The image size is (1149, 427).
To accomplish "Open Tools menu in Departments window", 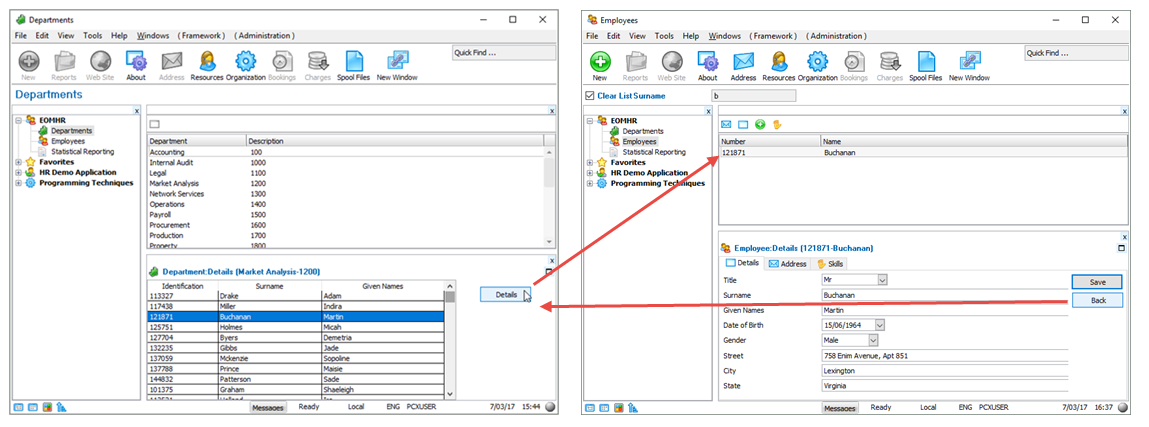I will 92,35.
